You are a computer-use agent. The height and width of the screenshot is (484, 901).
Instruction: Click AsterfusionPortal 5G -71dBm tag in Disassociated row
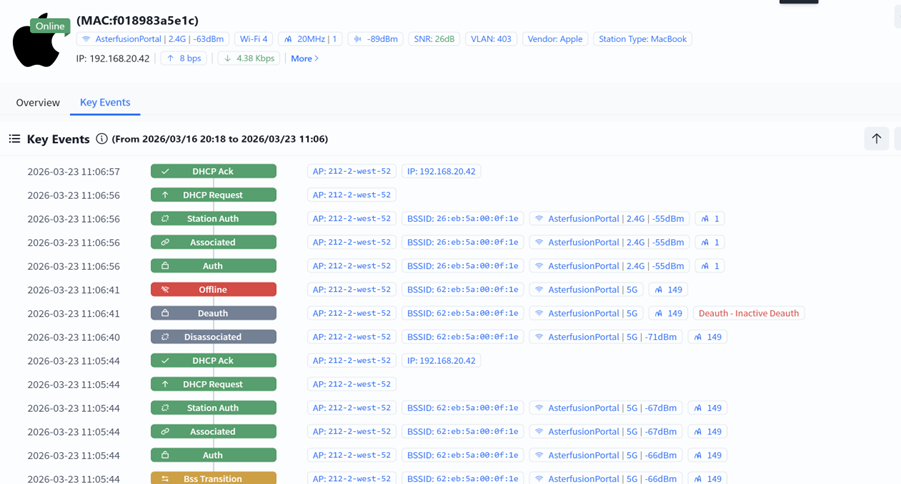click(606, 336)
